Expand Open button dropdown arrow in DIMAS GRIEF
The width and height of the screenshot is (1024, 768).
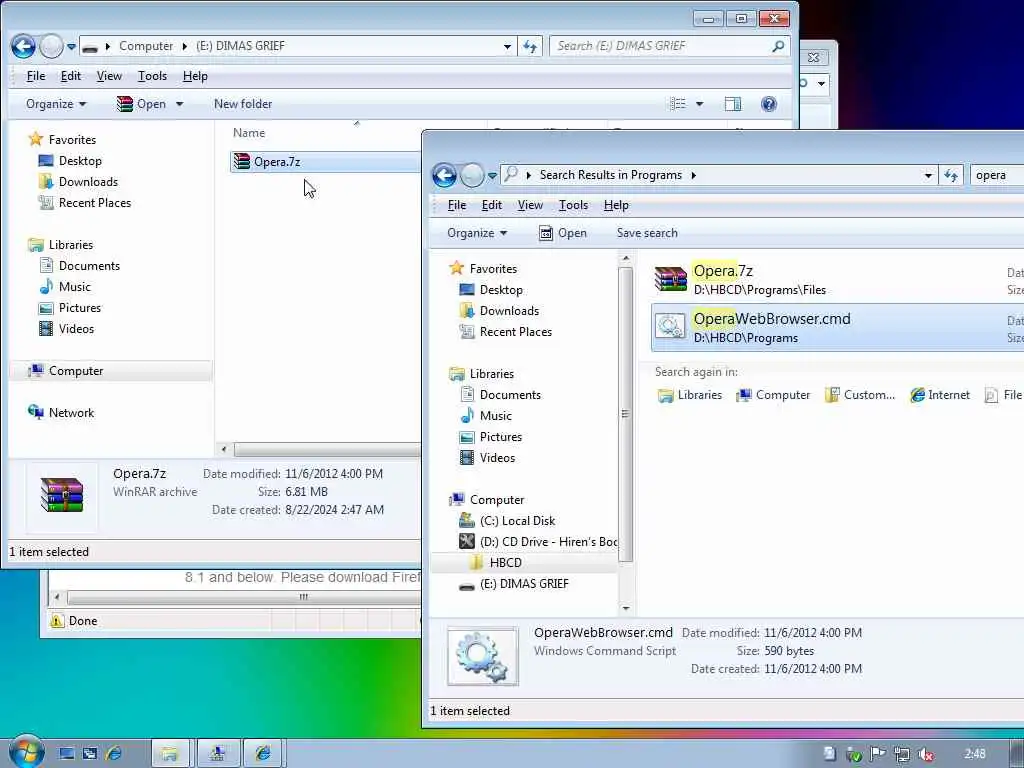[x=180, y=104]
